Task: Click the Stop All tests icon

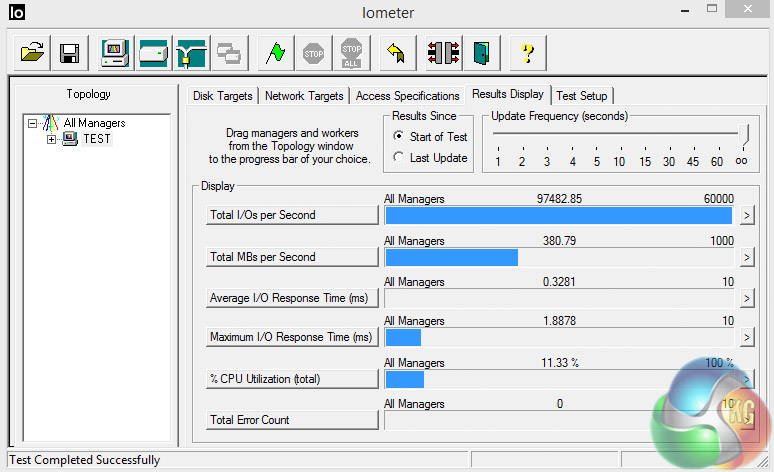Action: [351, 52]
